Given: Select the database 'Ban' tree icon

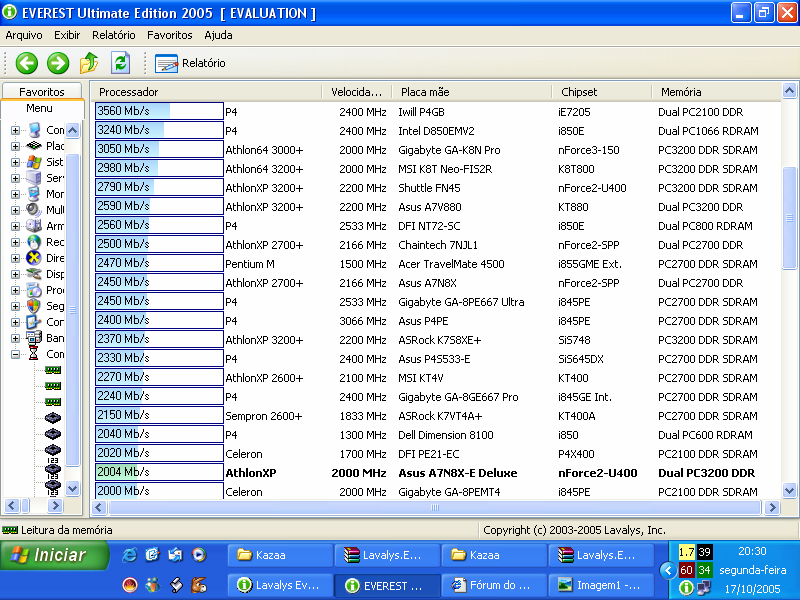Looking at the screenshot, I should pyautogui.click(x=34, y=338).
